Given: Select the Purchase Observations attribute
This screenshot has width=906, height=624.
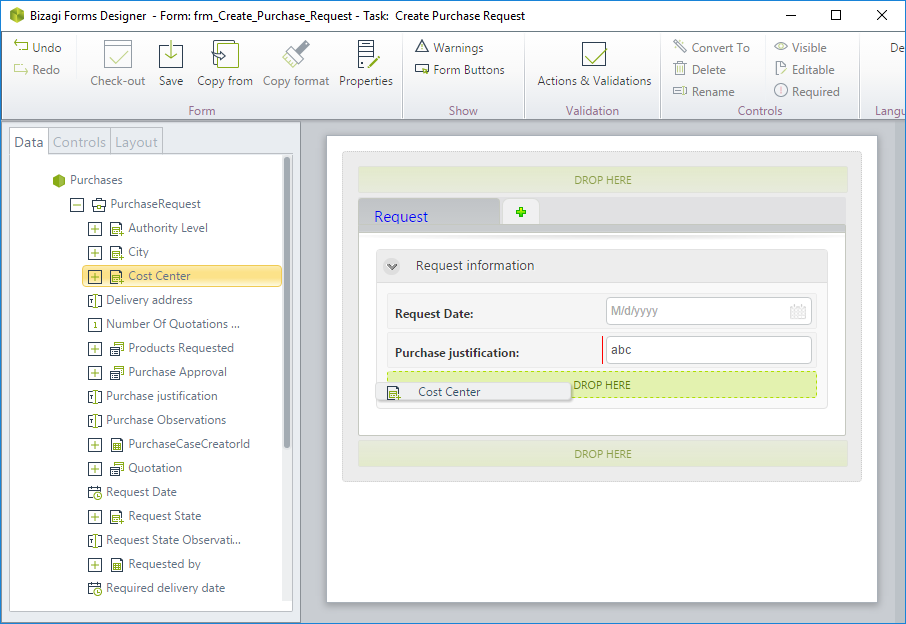Looking at the screenshot, I should 157,420.
